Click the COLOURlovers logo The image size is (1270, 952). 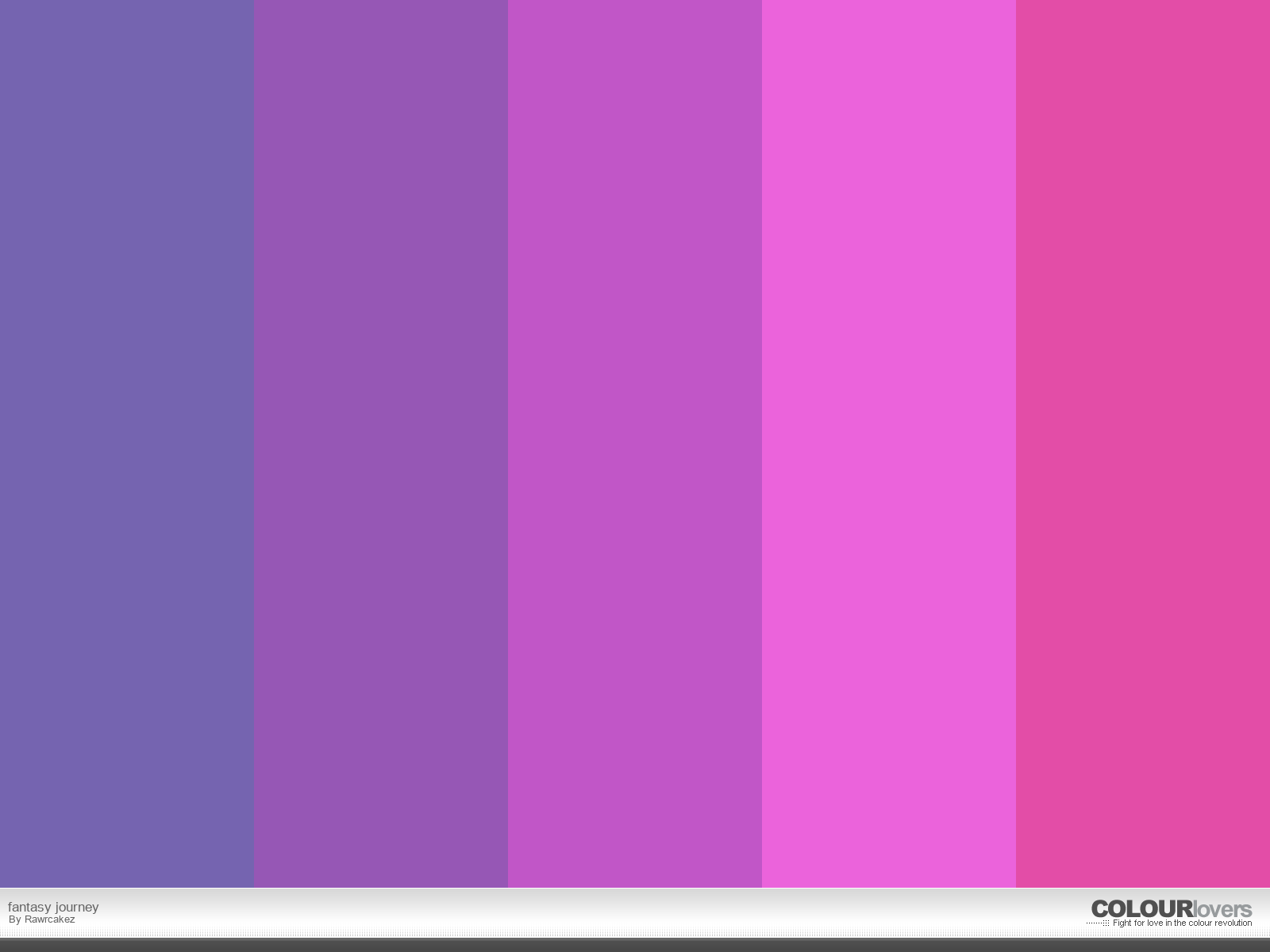(1171, 909)
